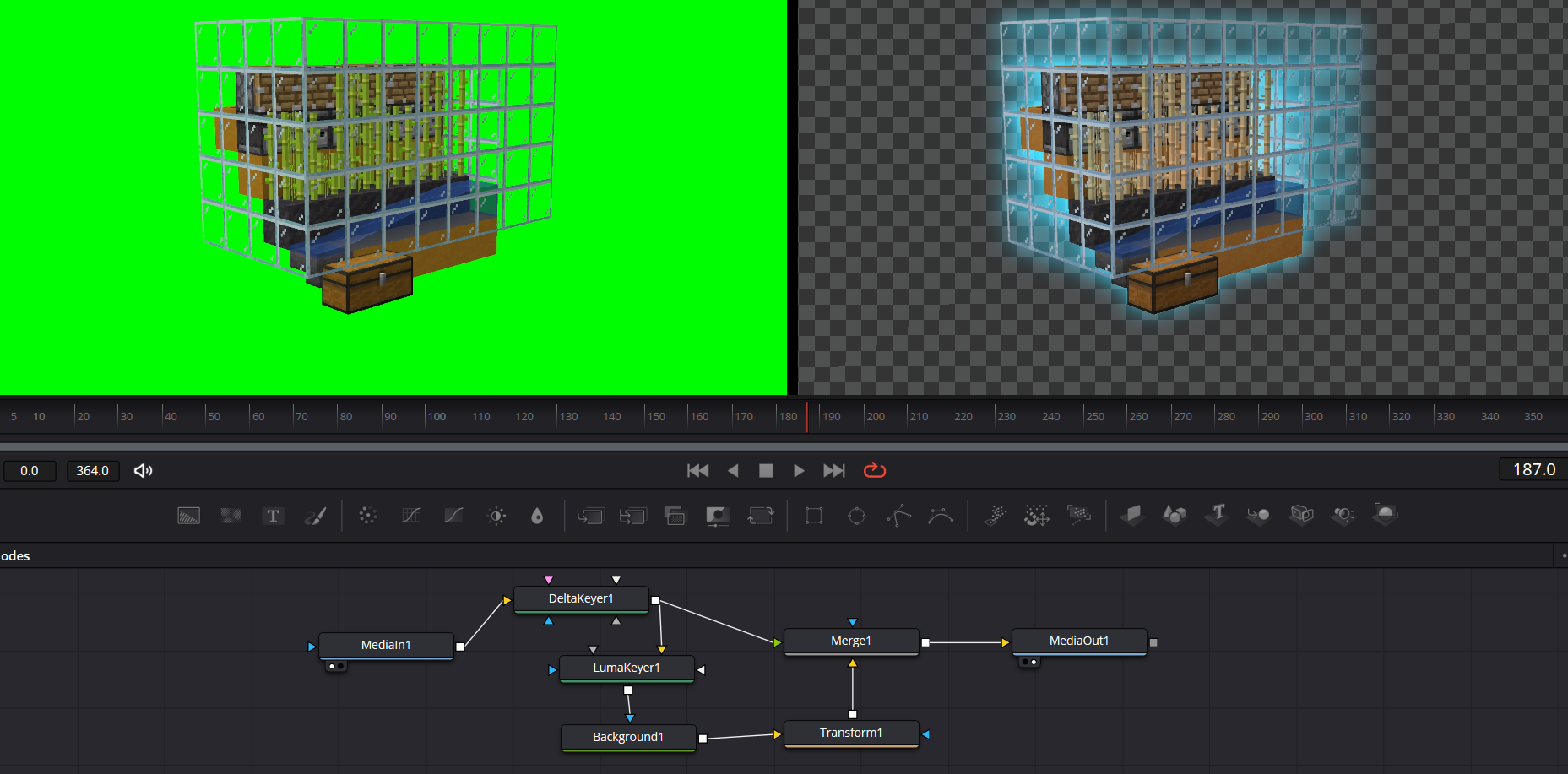This screenshot has height=774, width=1568.
Task: Click the Background1 output square
Action: [x=703, y=739]
